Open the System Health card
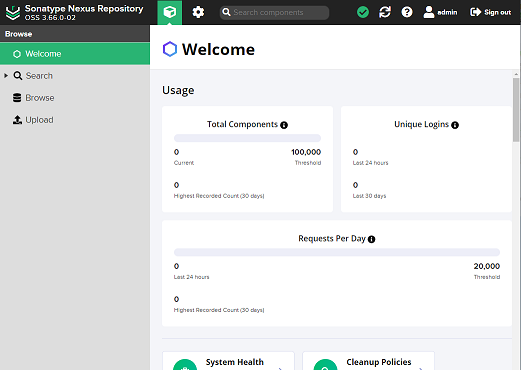This screenshot has height=370, width=521. point(228,361)
